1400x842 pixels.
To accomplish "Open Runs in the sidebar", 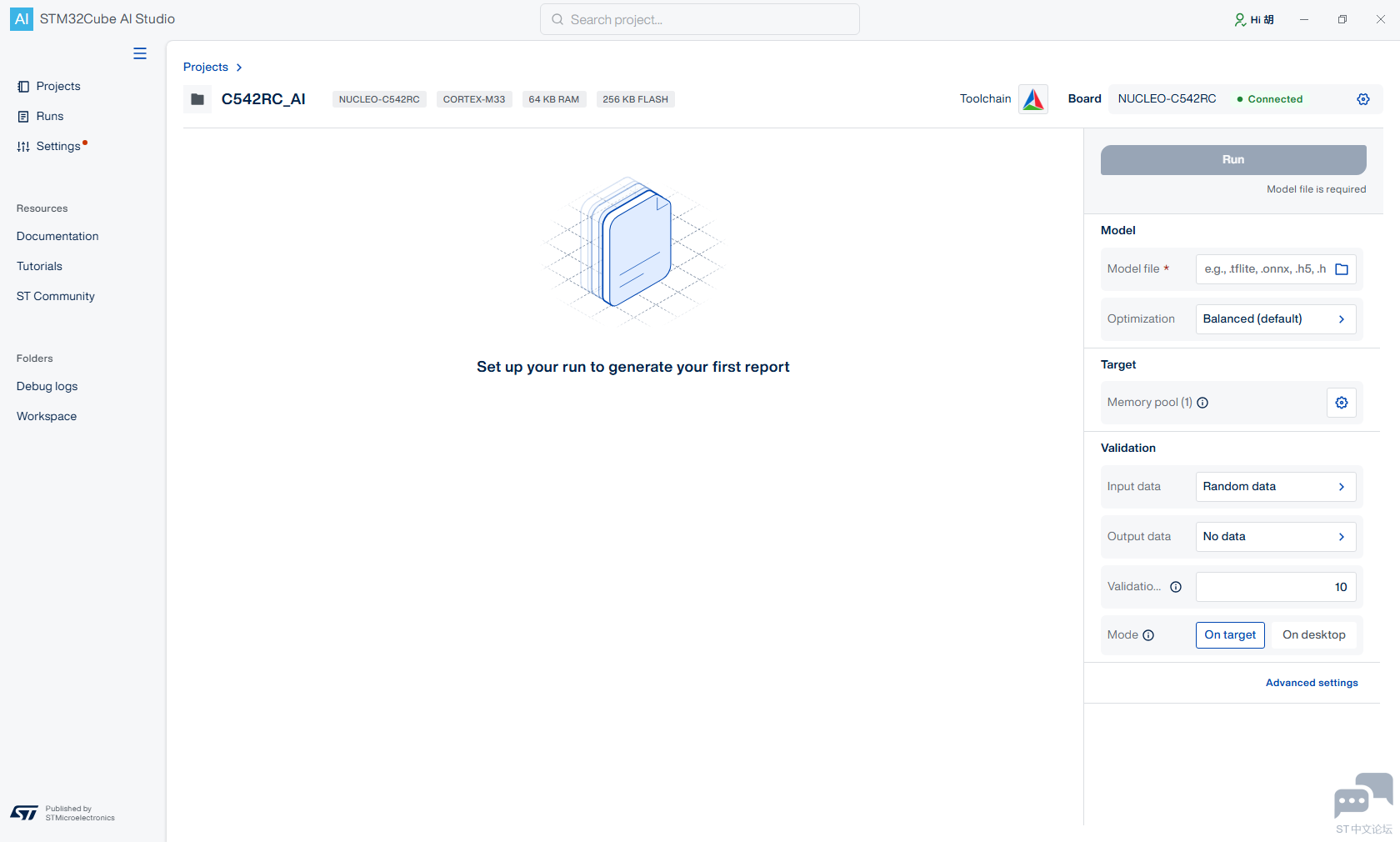I will coord(41,117).
